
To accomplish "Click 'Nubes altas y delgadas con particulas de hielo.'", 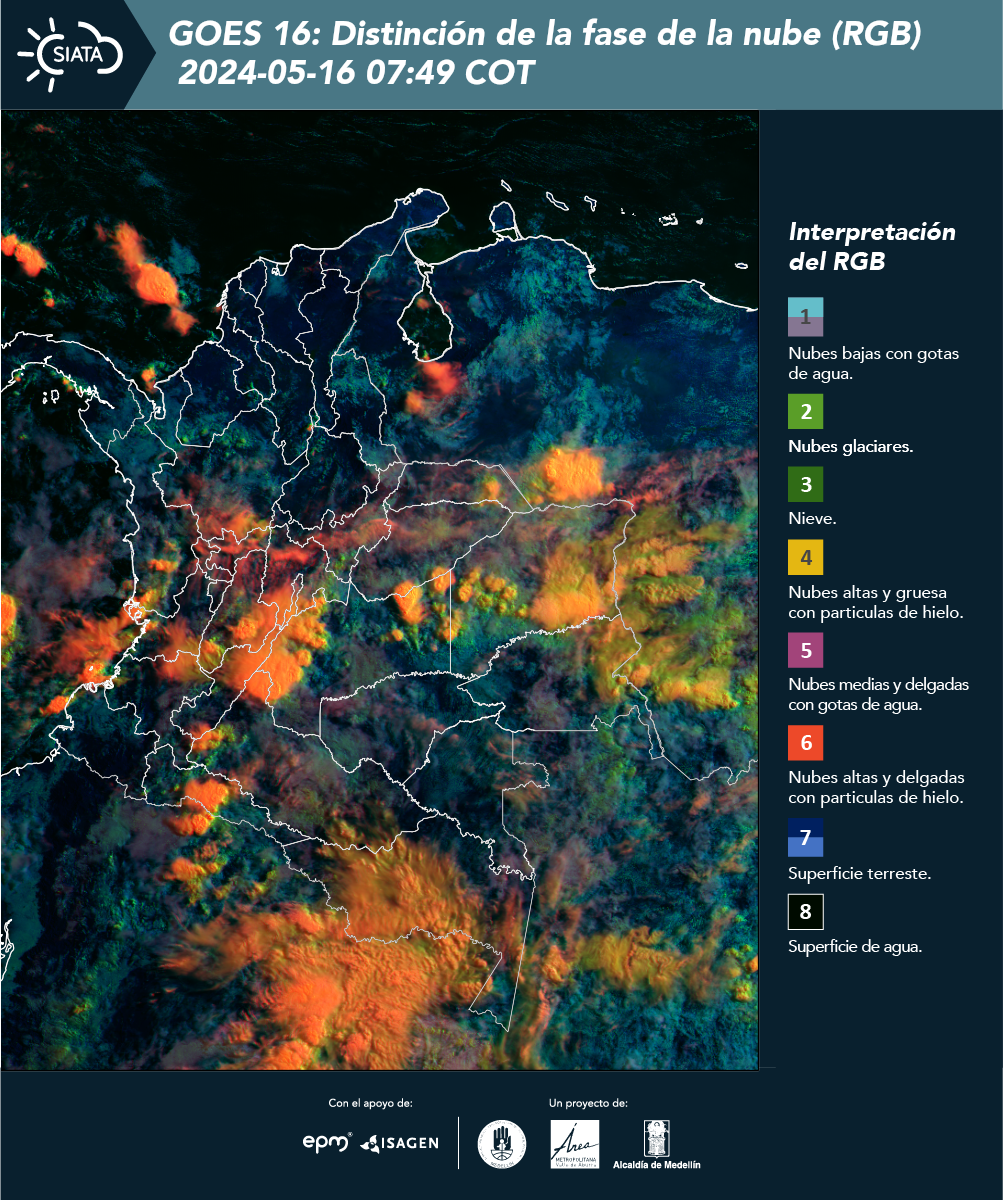I will [876, 787].
